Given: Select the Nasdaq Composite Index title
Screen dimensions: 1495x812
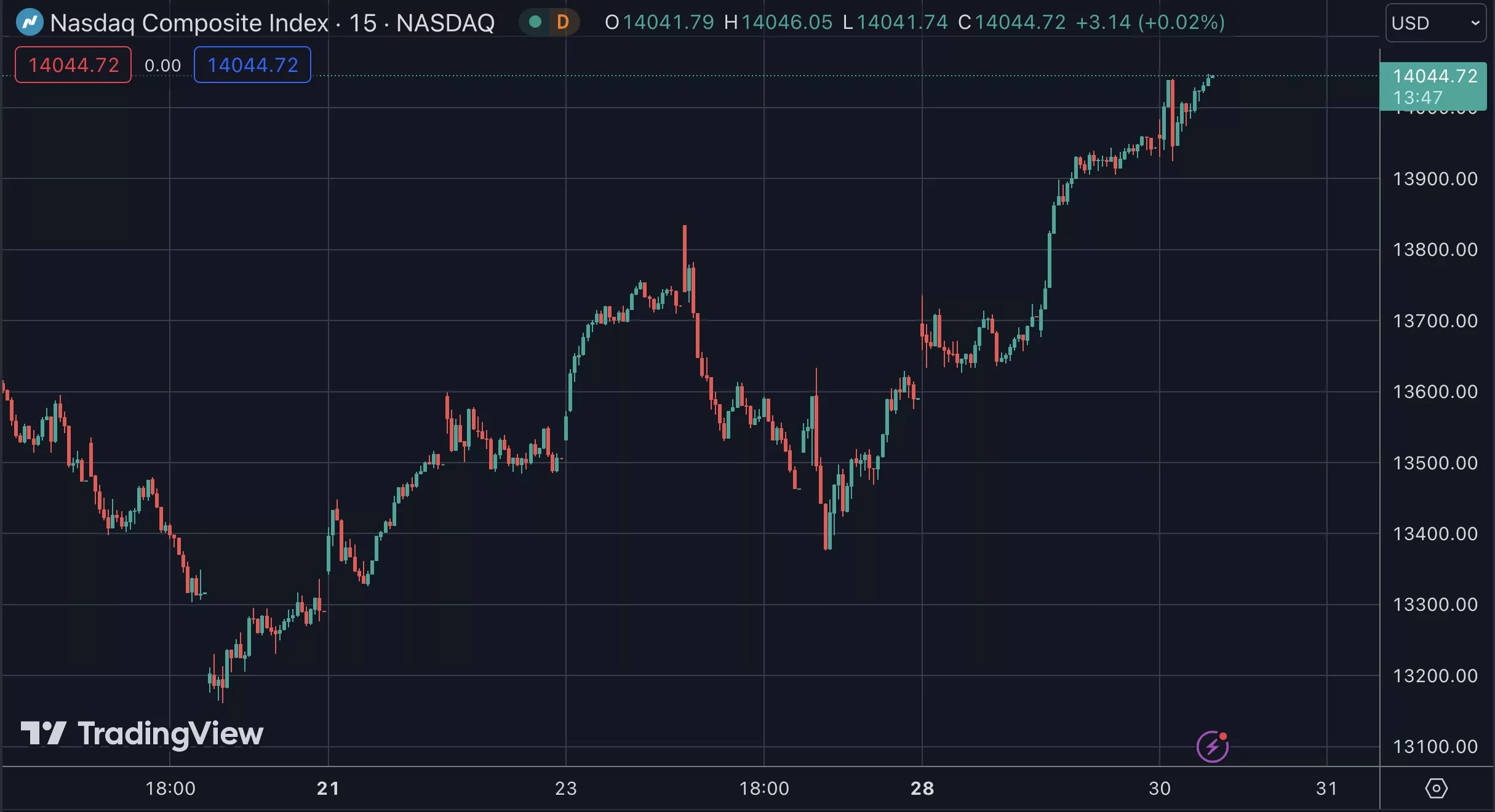Looking at the screenshot, I should pos(189,23).
